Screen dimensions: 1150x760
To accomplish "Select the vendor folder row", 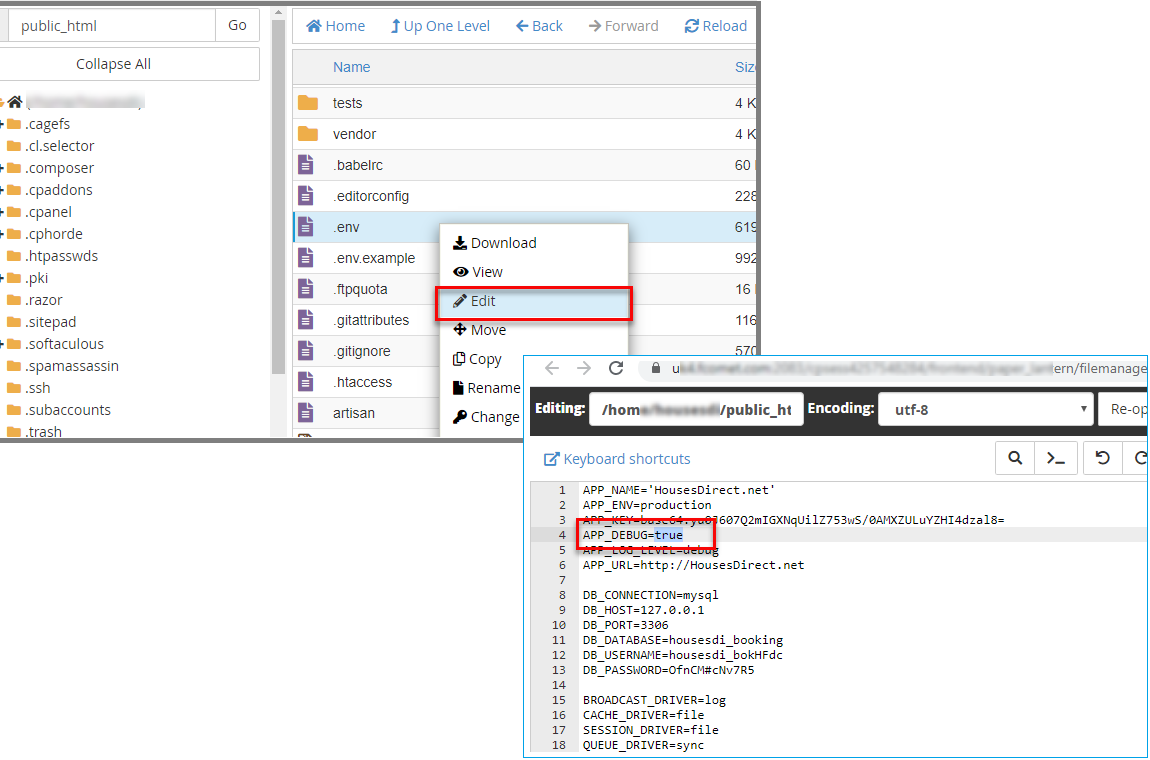I will click(x=354, y=134).
